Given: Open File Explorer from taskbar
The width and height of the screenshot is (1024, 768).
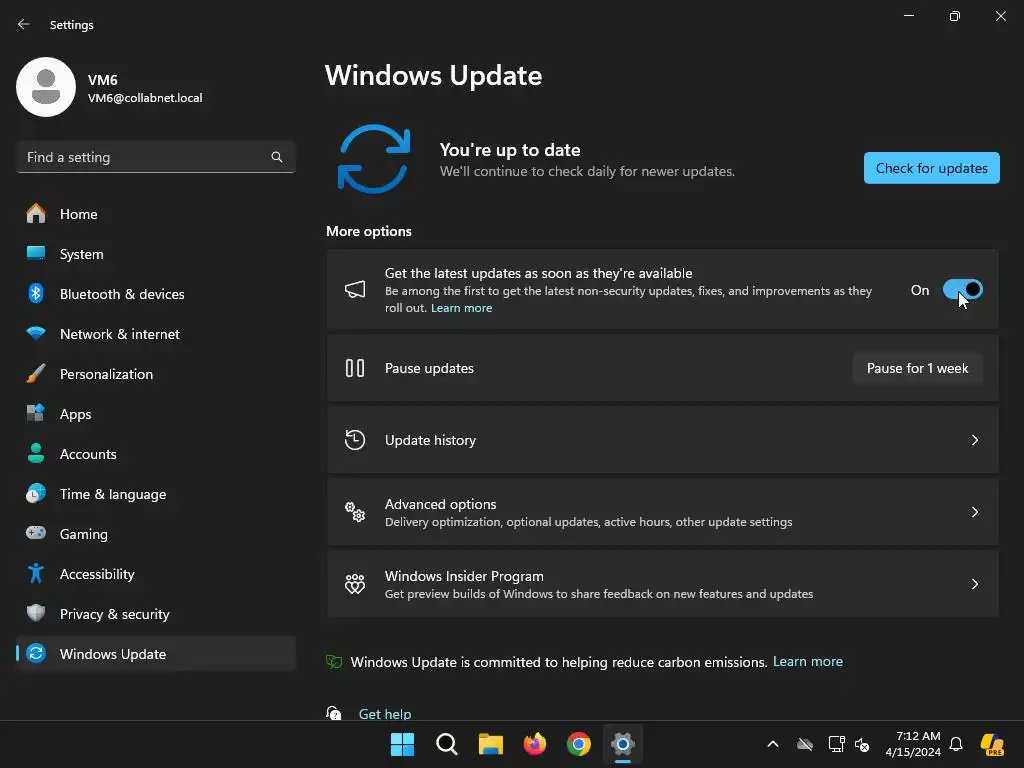Looking at the screenshot, I should [x=490, y=744].
